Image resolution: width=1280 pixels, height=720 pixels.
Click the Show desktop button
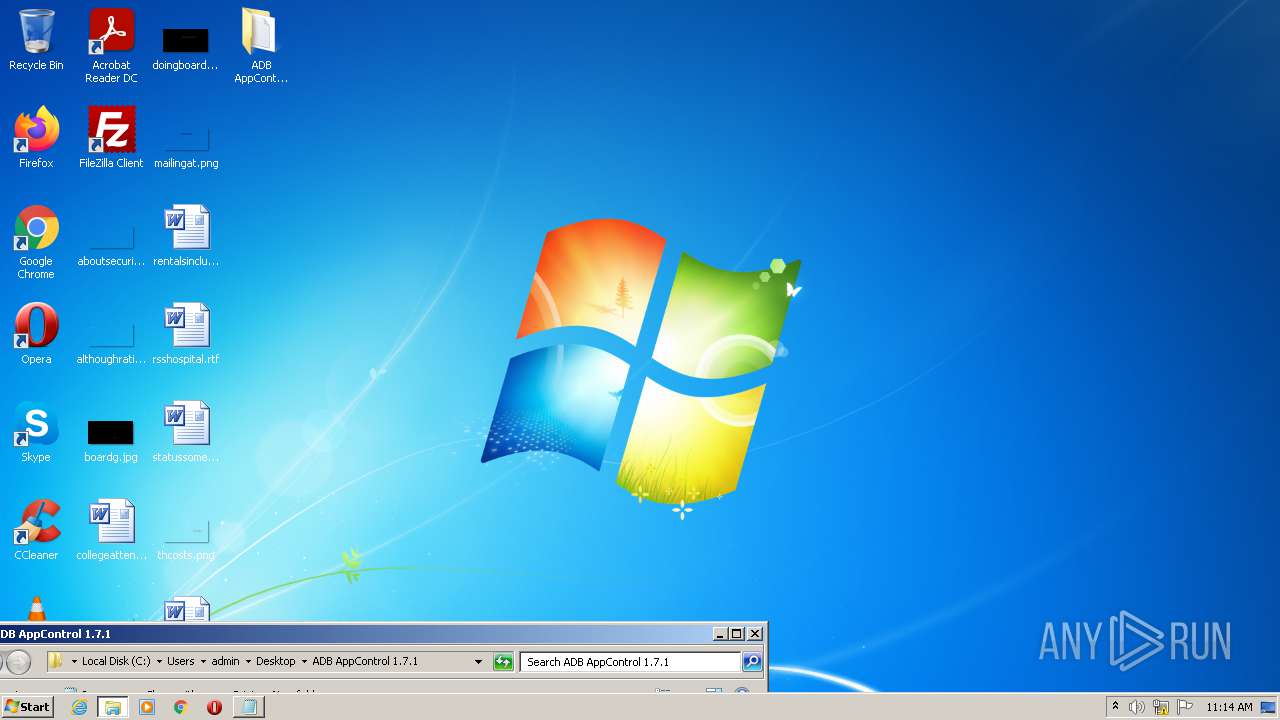[x=1269, y=707]
